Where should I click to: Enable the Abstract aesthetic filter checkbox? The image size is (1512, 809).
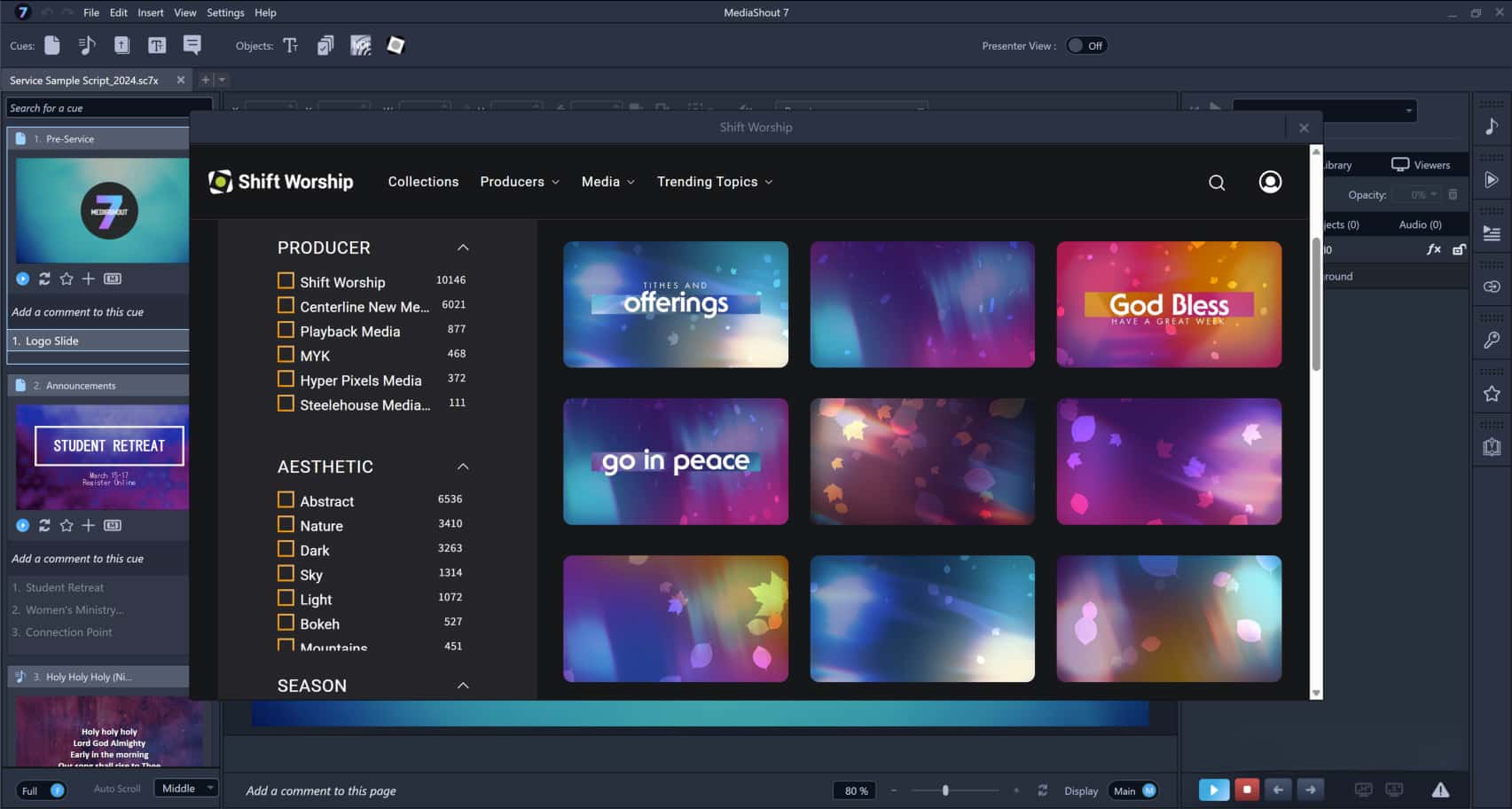[x=286, y=500]
